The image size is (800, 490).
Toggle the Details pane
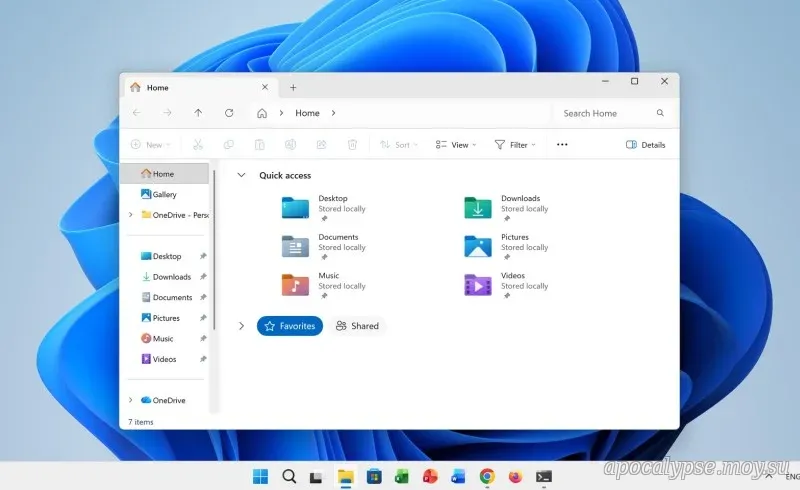coord(645,145)
